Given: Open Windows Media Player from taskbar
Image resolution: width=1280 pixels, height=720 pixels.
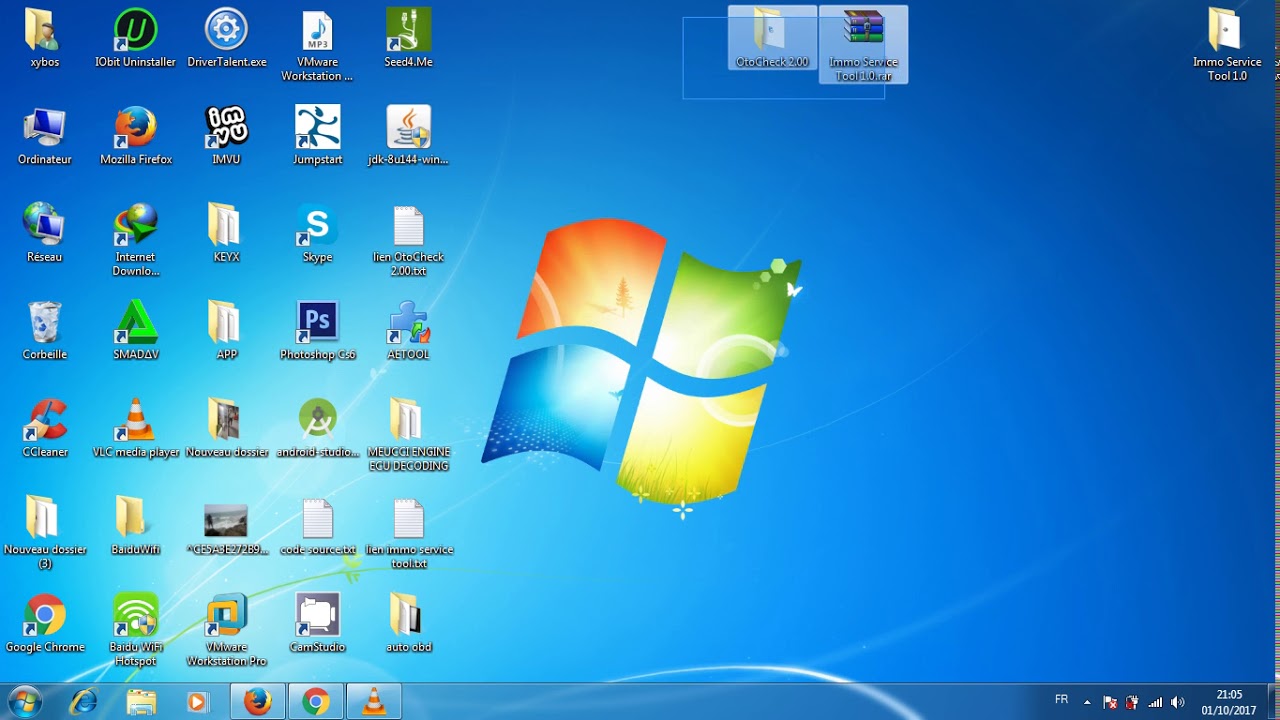Looking at the screenshot, I should (x=198, y=702).
